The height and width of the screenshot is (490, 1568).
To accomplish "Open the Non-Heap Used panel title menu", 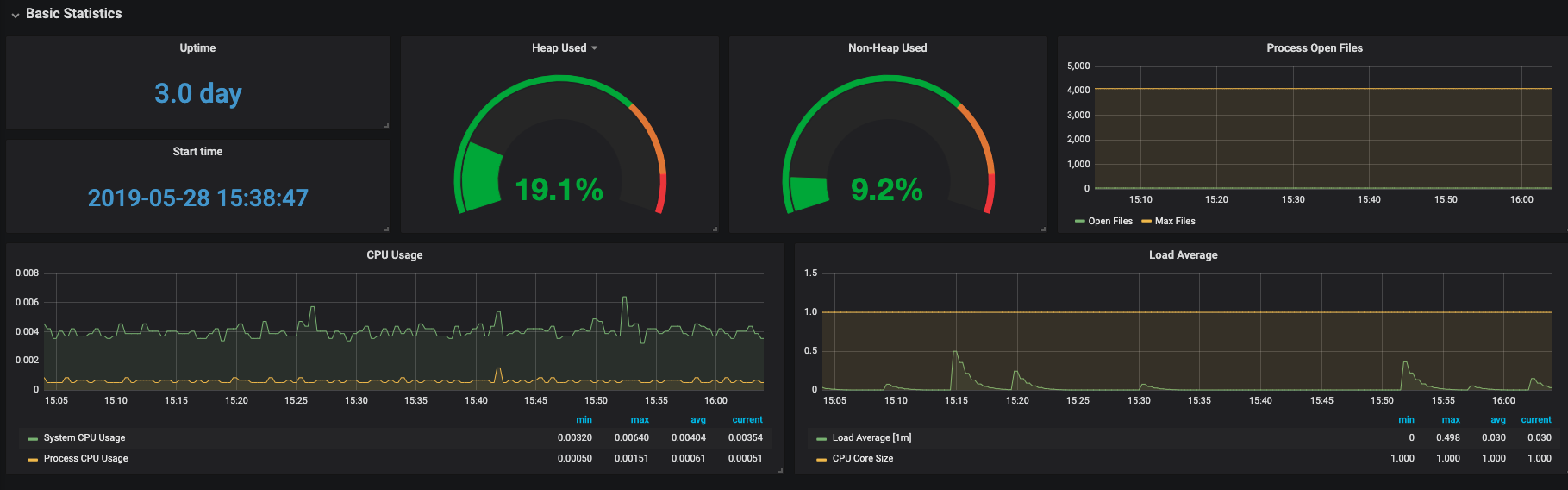I will tap(887, 48).
